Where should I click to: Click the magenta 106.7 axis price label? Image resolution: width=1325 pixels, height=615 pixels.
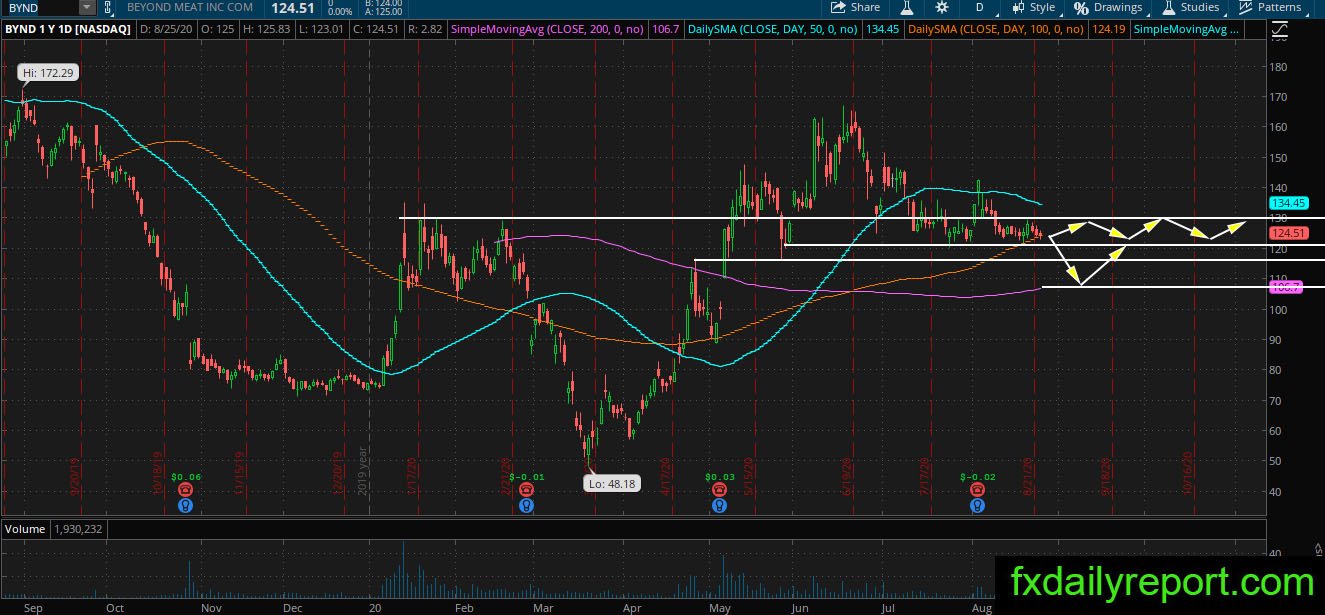click(1285, 287)
